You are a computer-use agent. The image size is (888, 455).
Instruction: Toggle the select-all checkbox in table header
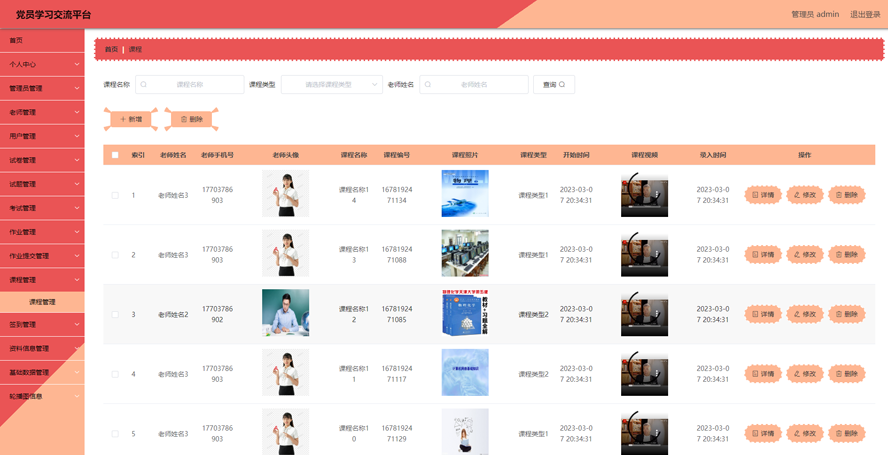pos(115,155)
